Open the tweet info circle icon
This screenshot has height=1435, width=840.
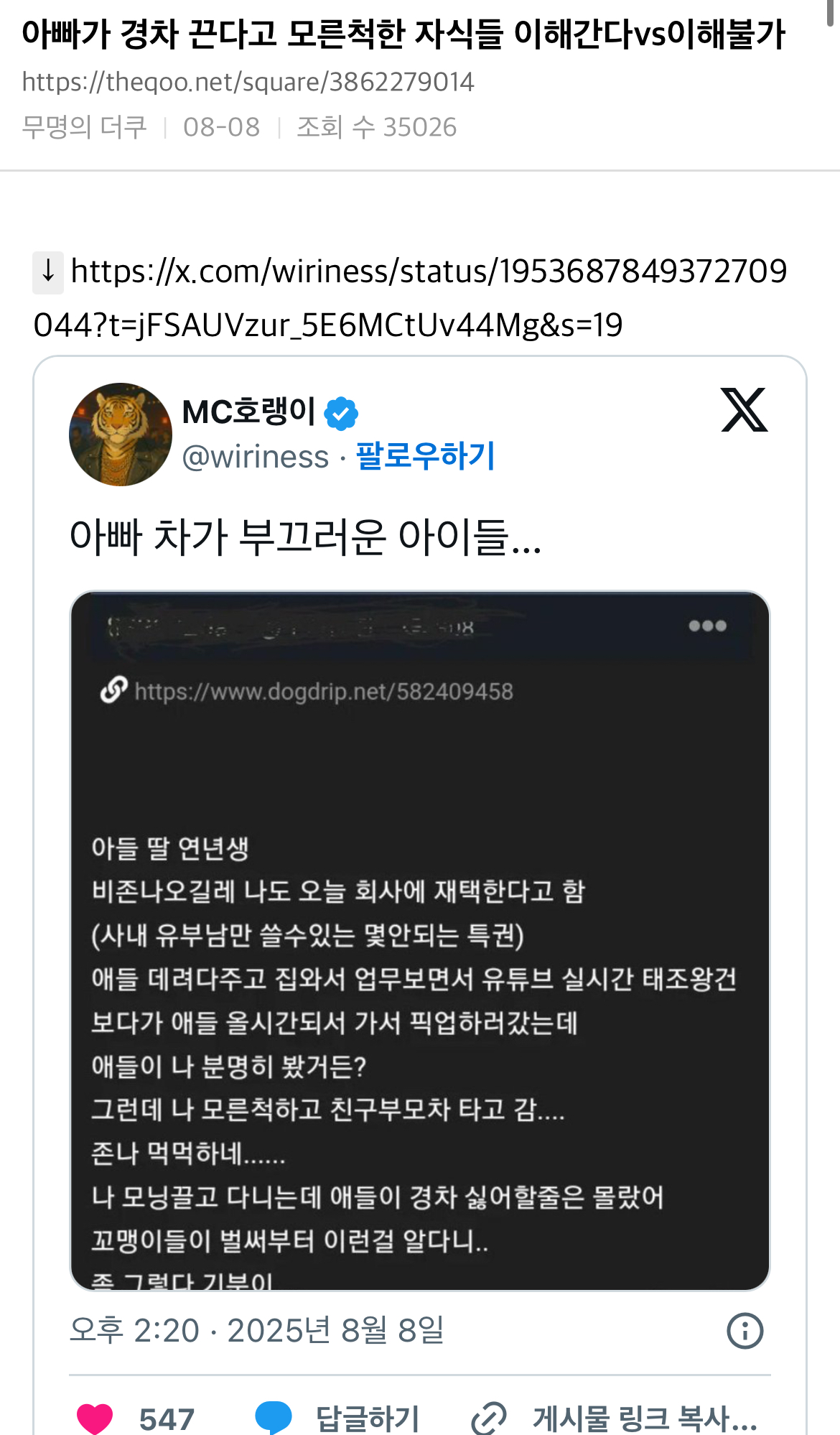tap(745, 1331)
